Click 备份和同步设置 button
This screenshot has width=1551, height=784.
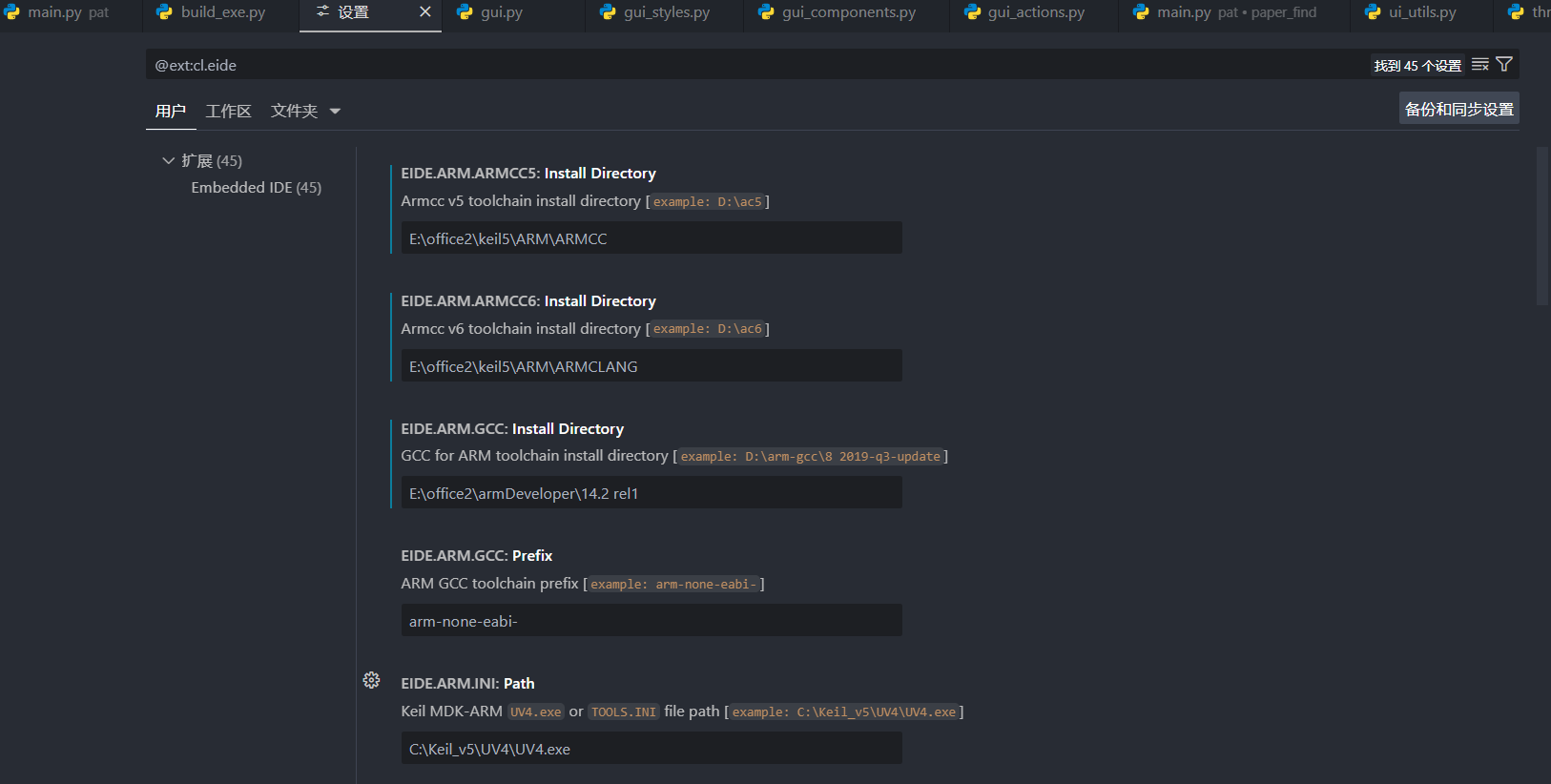(1458, 109)
